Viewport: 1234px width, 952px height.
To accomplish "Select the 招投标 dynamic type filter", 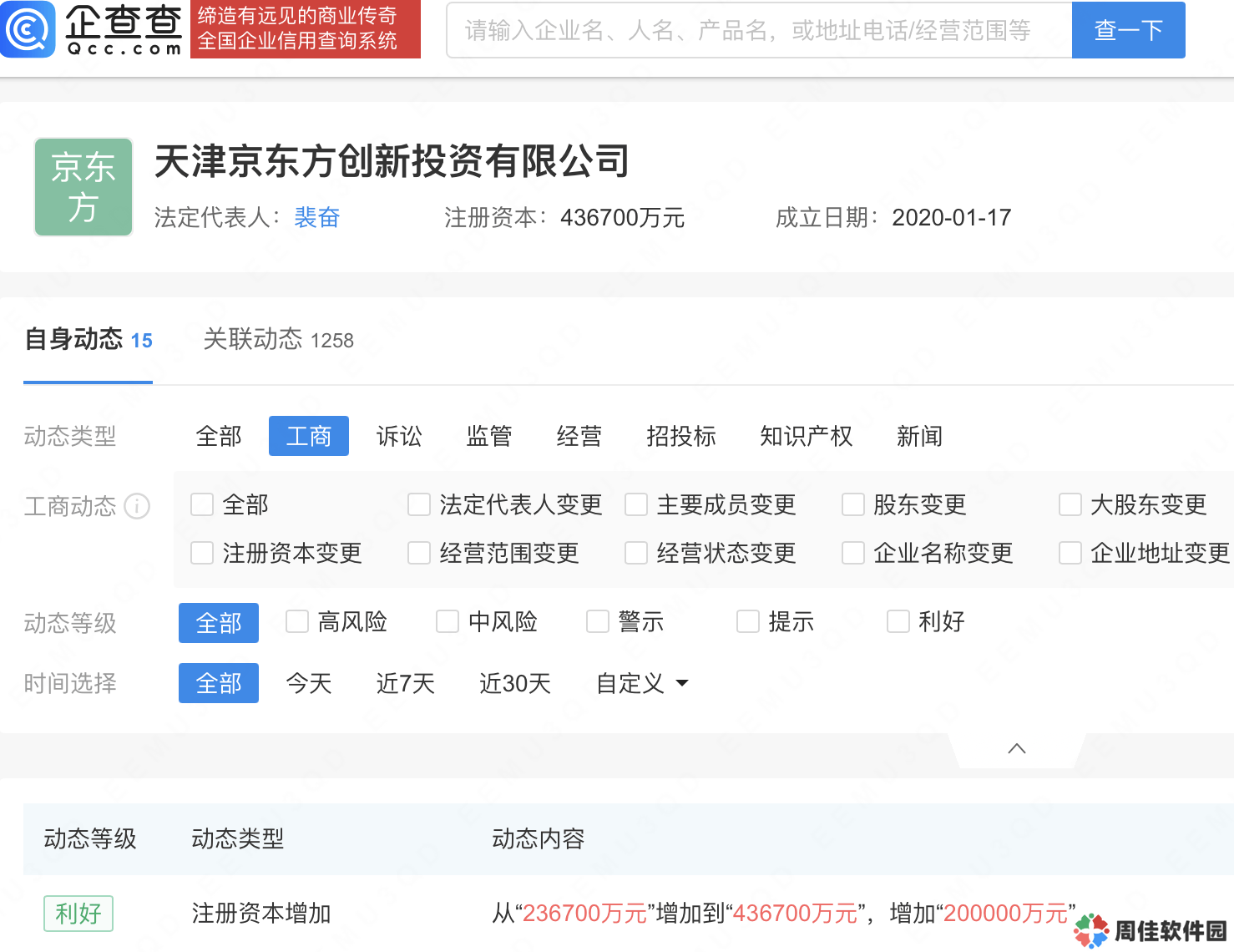I will point(681,436).
